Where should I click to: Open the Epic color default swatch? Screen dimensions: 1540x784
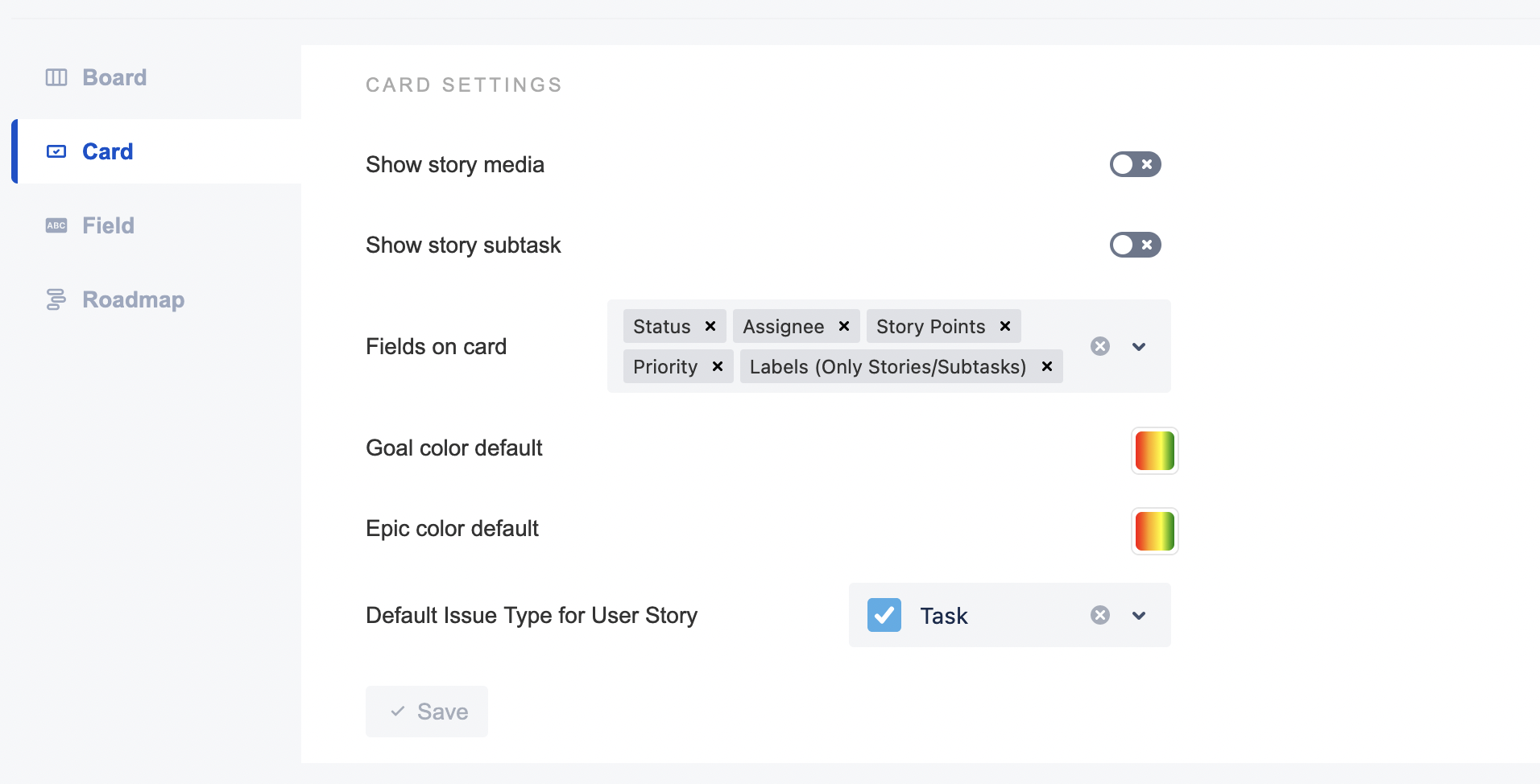pyautogui.click(x=1154, y=531)
